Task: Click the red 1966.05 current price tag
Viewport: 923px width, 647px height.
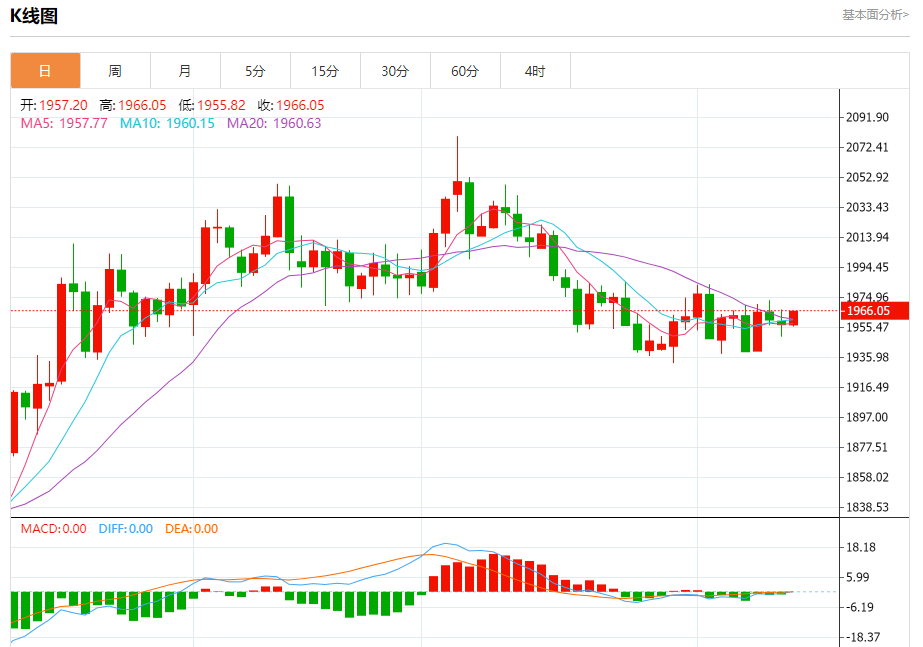Action: 875,311
